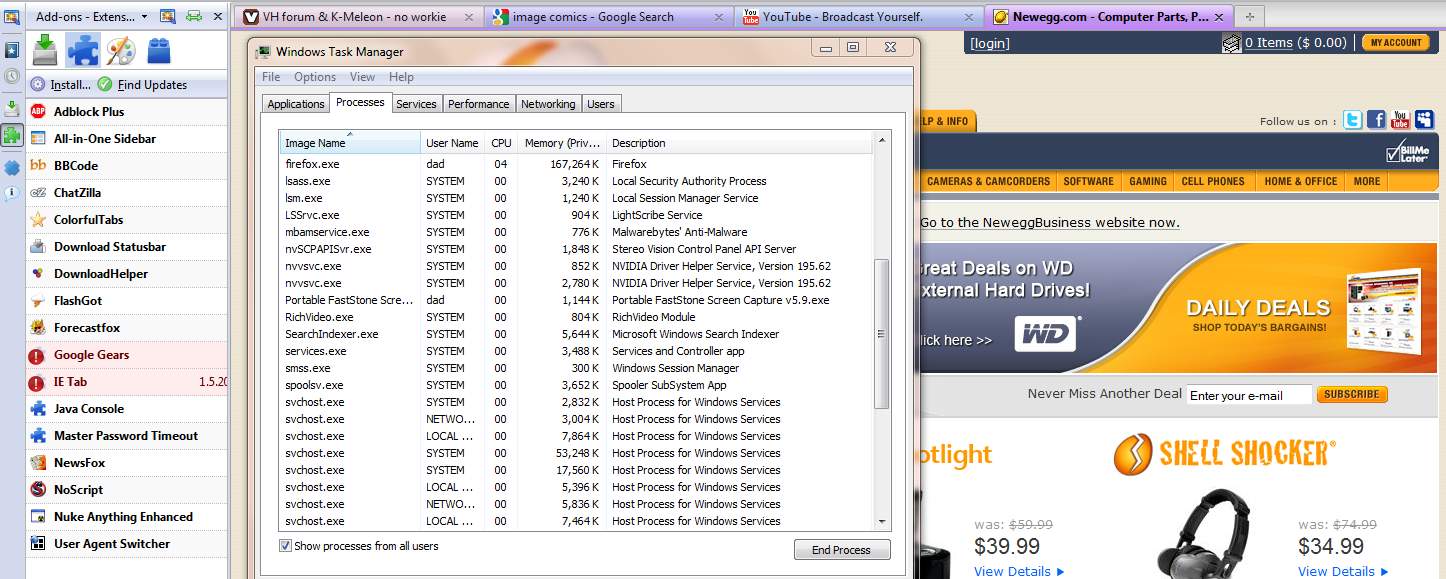
Task: Switch to the Applications tab
Action: pos(296,104)
